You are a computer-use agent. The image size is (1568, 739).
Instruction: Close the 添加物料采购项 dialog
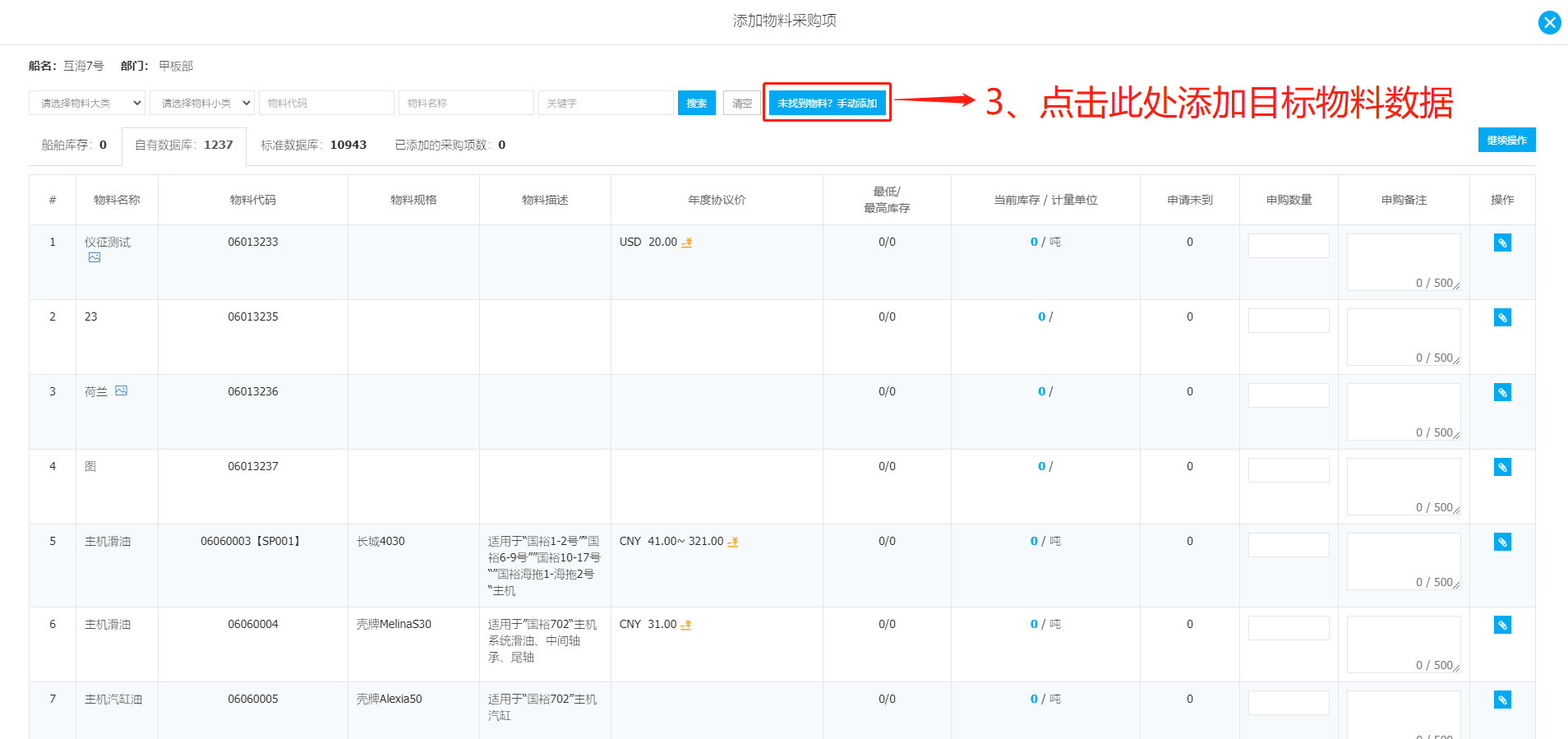click(1549, 22)
